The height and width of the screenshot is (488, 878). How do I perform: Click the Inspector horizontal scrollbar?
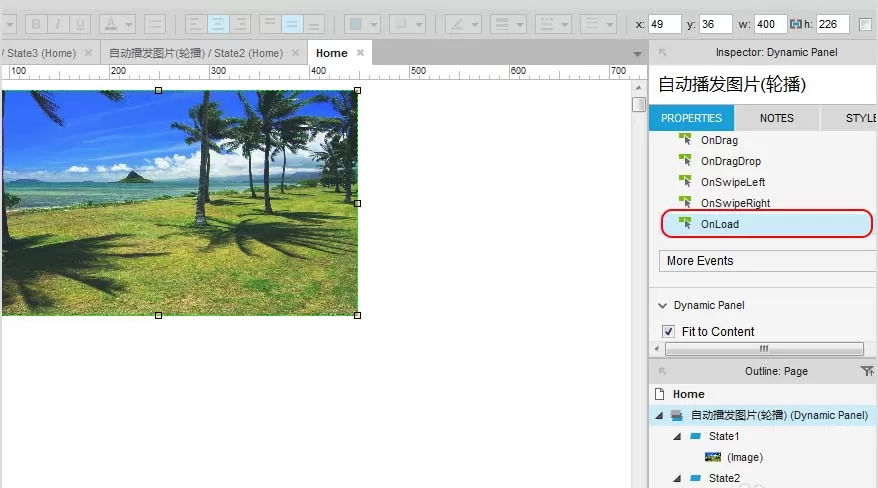pyautogui.click(x=764, y=349)
